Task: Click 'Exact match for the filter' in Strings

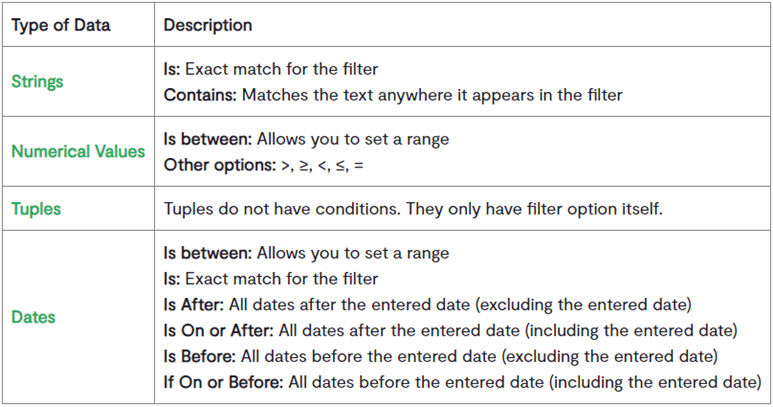Action: (281, 69)
